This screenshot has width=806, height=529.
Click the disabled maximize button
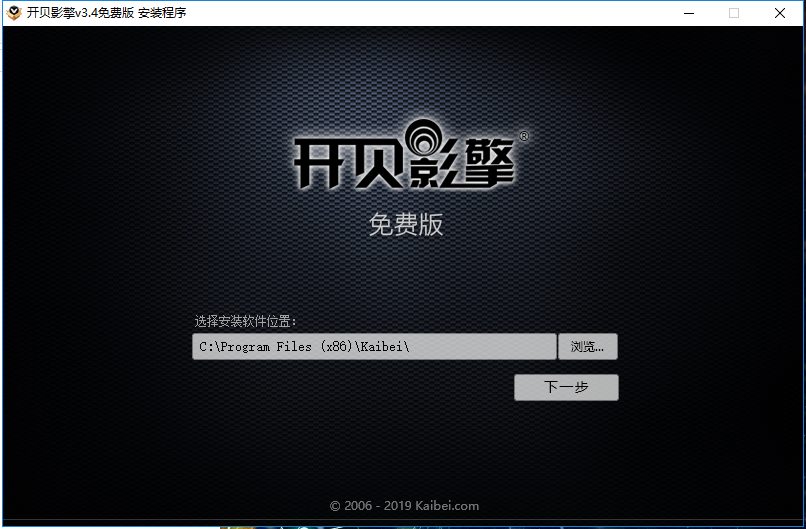pos(734,13)
